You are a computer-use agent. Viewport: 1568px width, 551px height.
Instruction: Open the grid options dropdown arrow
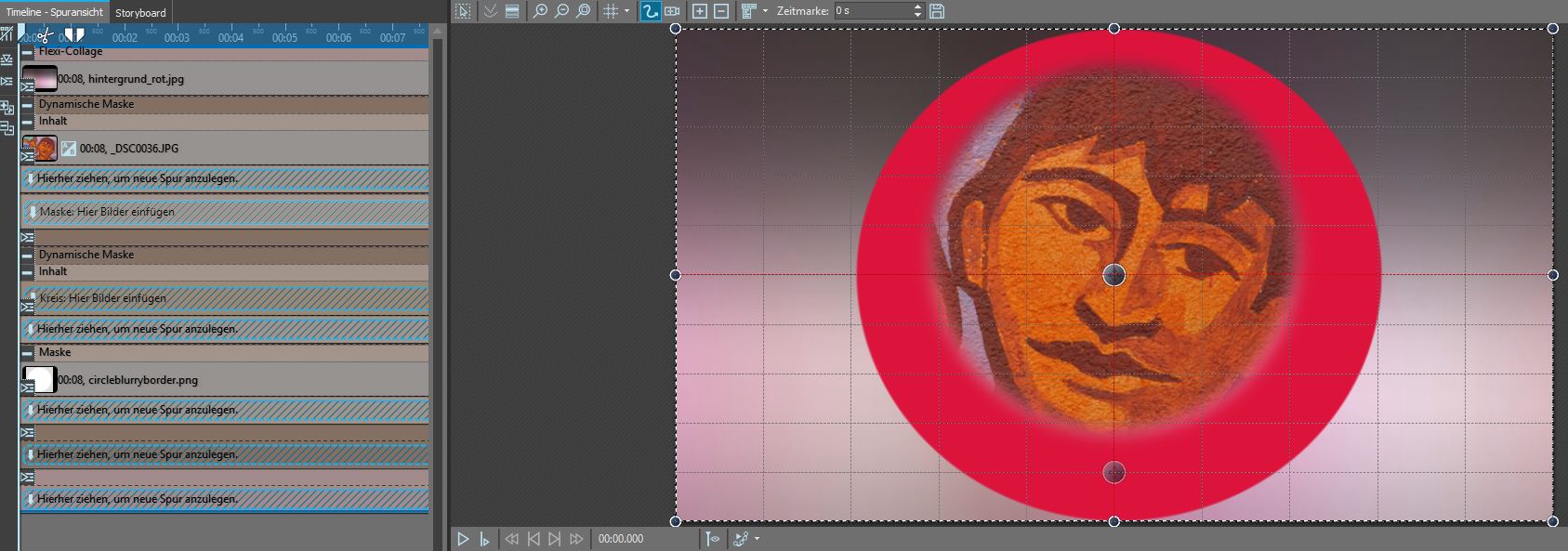tap(626, 11)
